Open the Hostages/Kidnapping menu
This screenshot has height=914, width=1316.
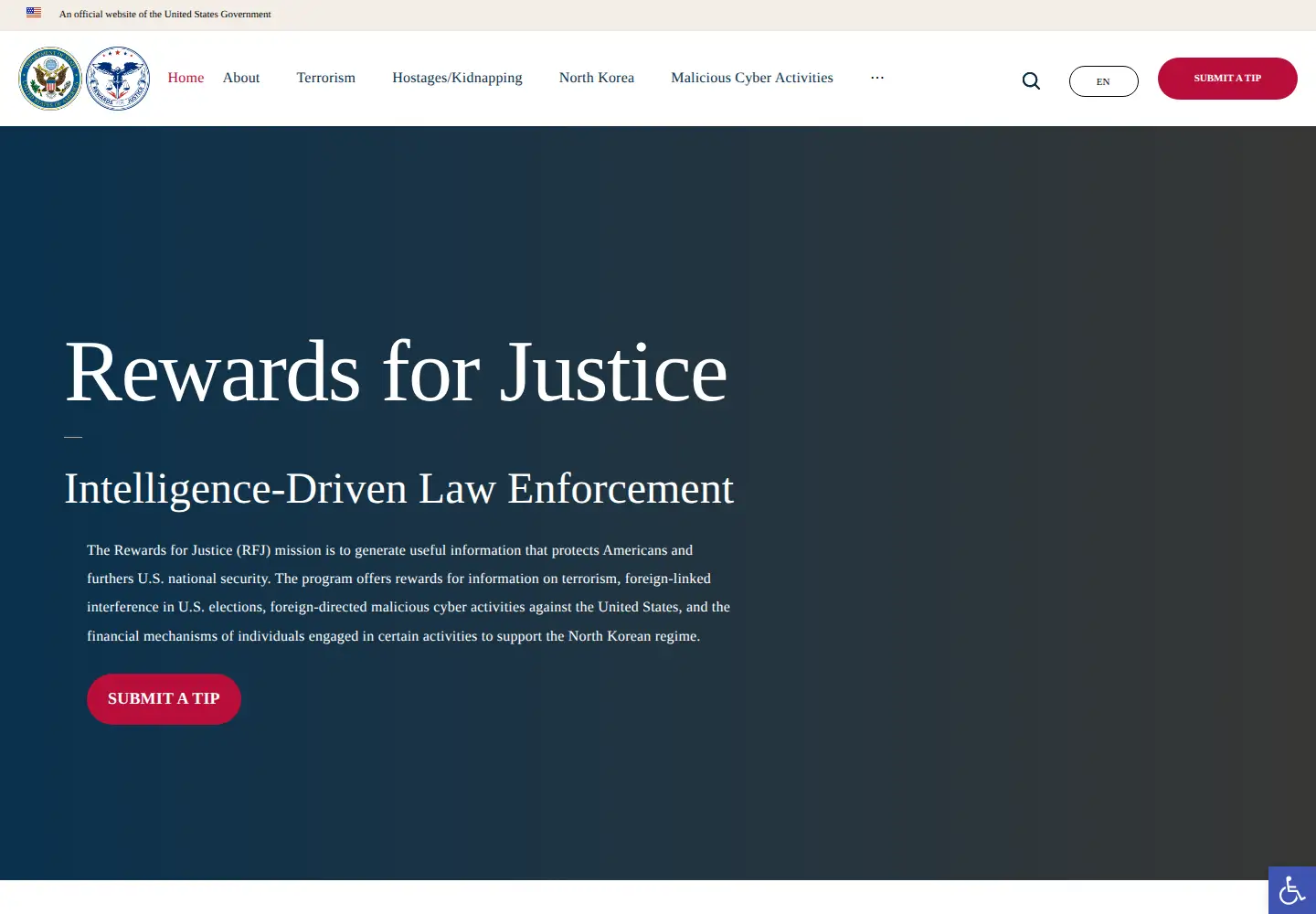[x=457, y=78]
